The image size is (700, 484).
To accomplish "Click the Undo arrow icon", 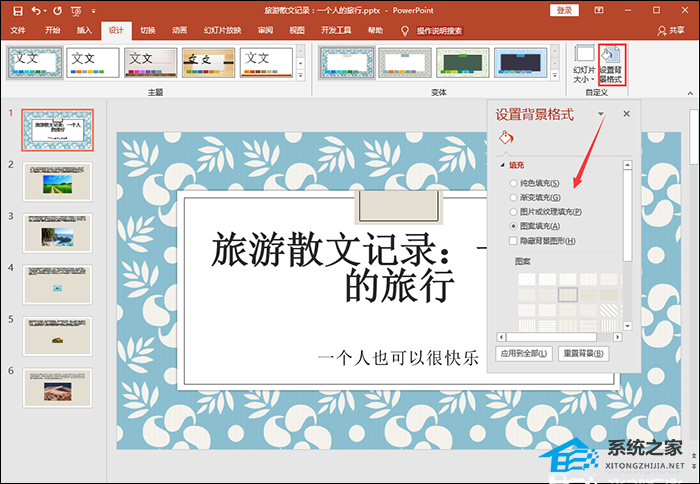I will [34, 10].
